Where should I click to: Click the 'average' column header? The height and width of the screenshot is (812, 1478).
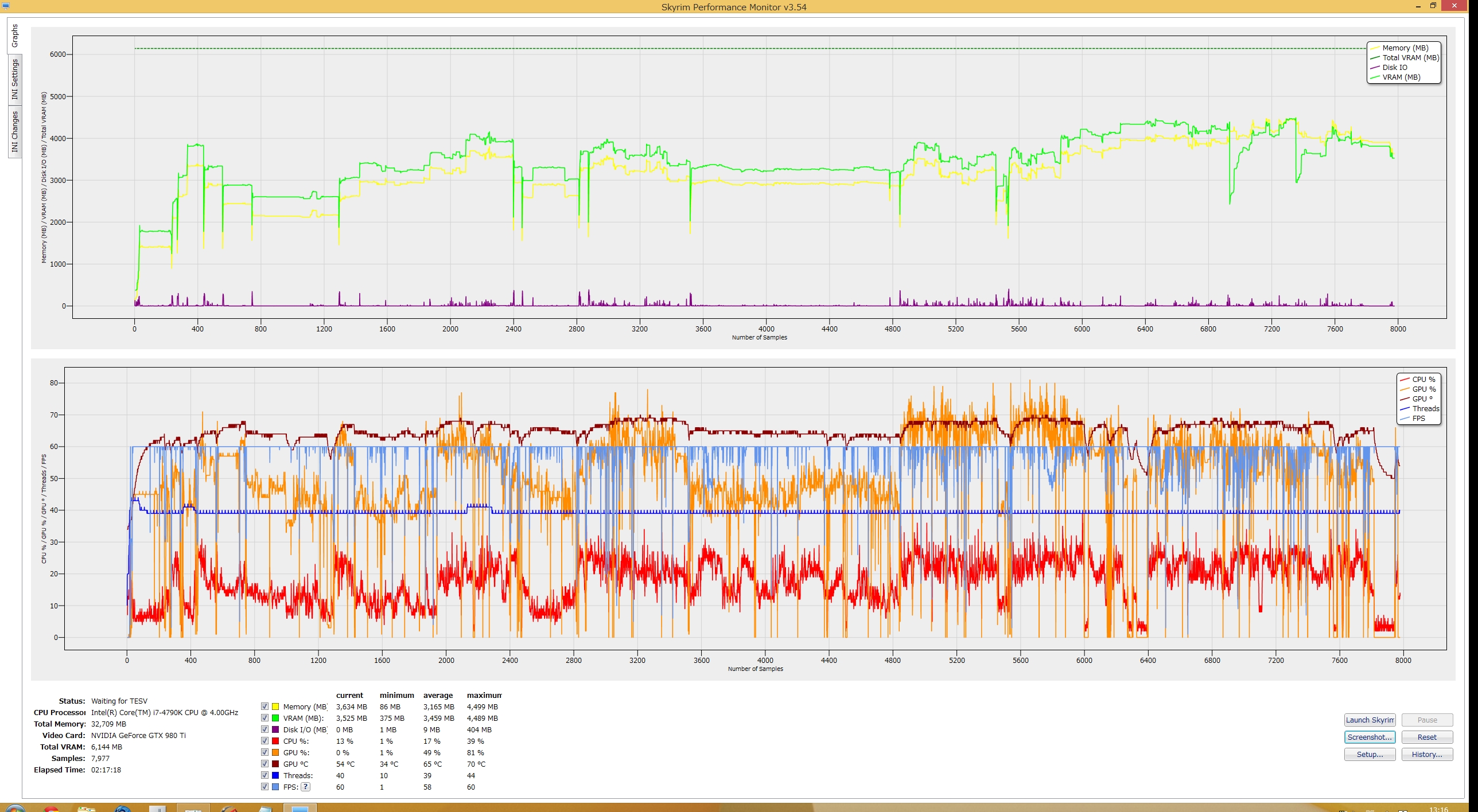click(438, 696)
